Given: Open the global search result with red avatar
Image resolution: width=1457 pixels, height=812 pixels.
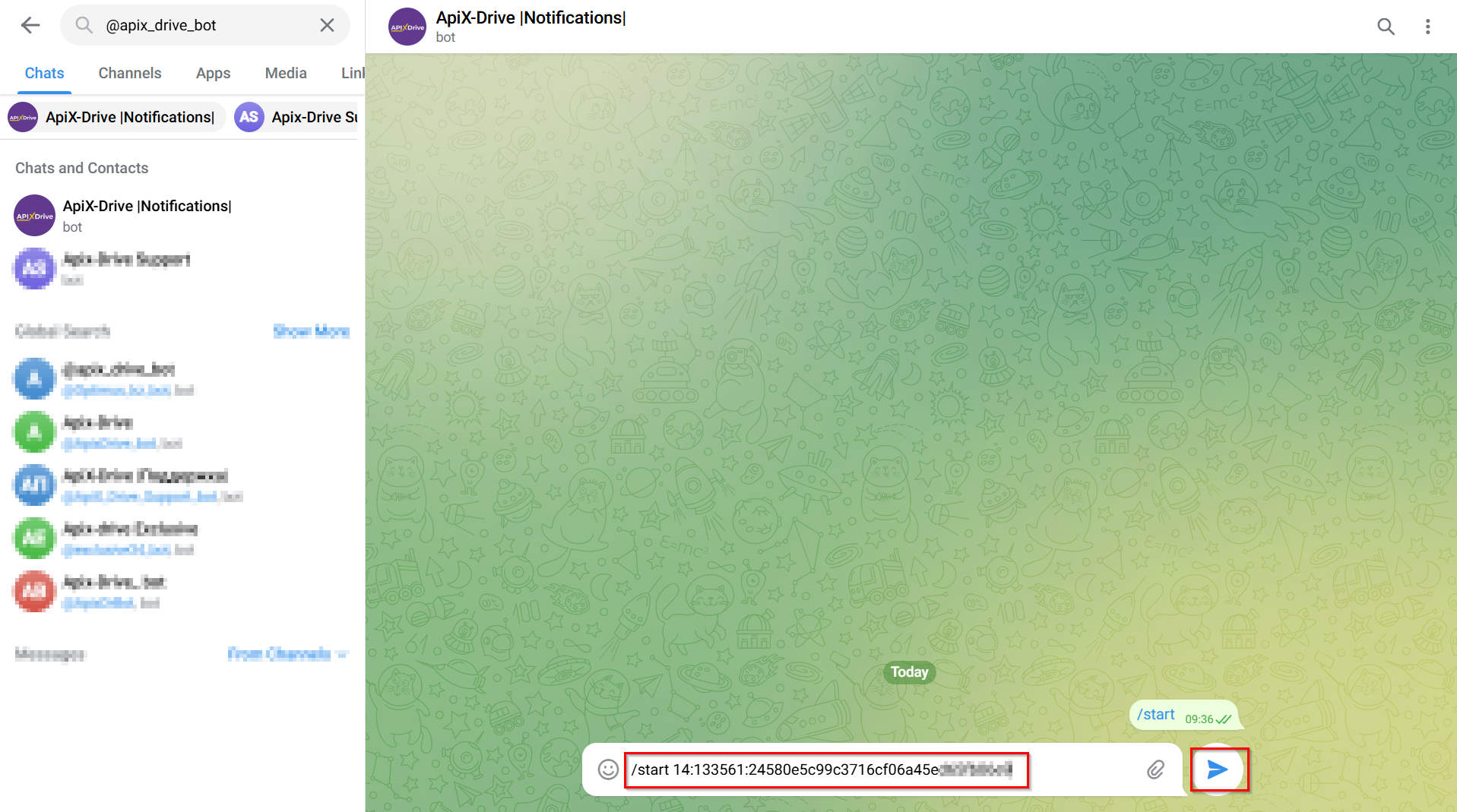Looking at the screenshot, I should pos(182,592).
